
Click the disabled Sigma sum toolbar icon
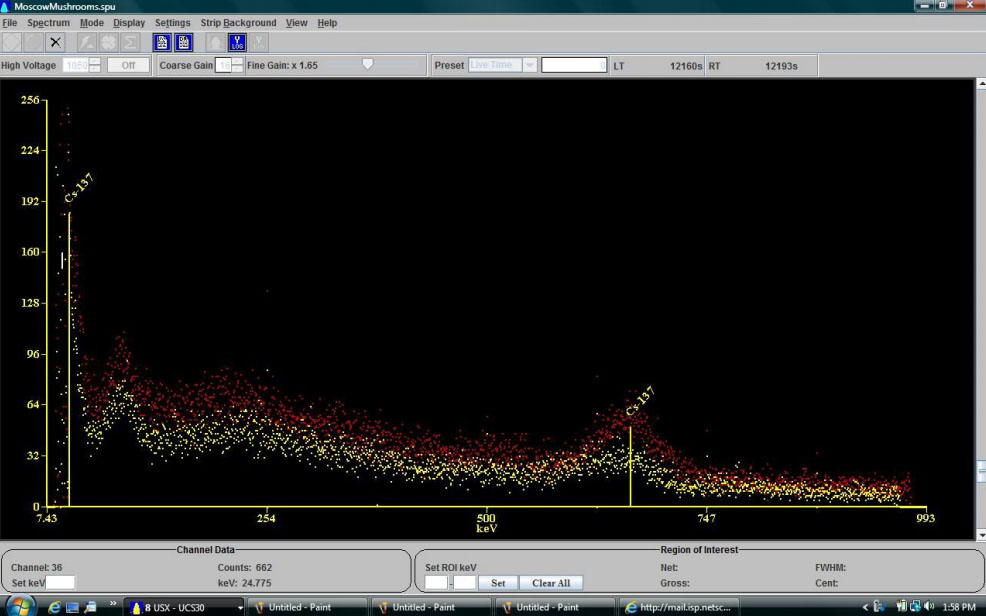(x=130, y=42)
